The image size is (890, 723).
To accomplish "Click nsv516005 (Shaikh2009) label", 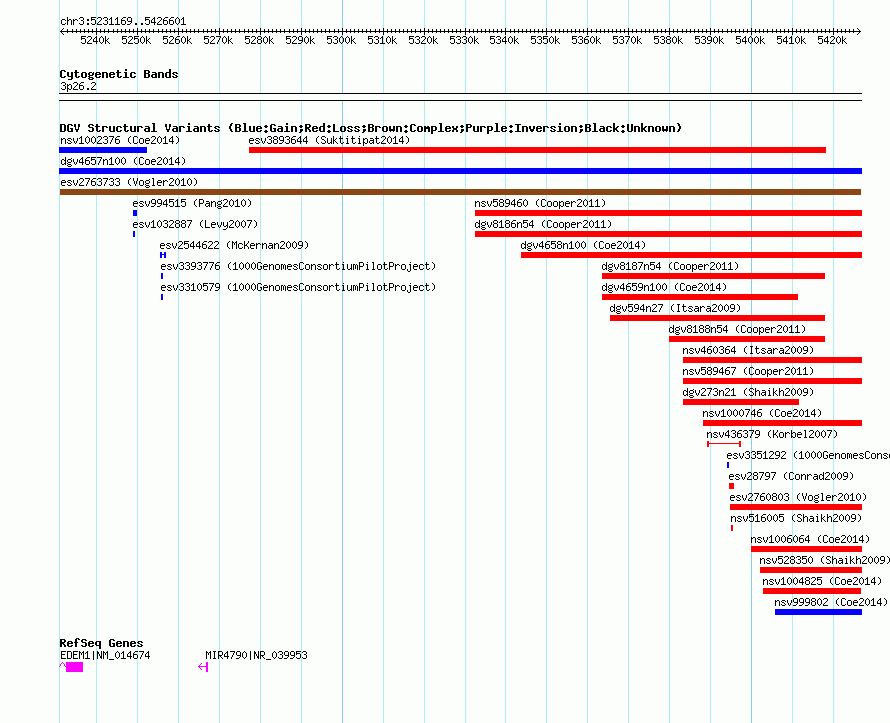I will 796,518.
